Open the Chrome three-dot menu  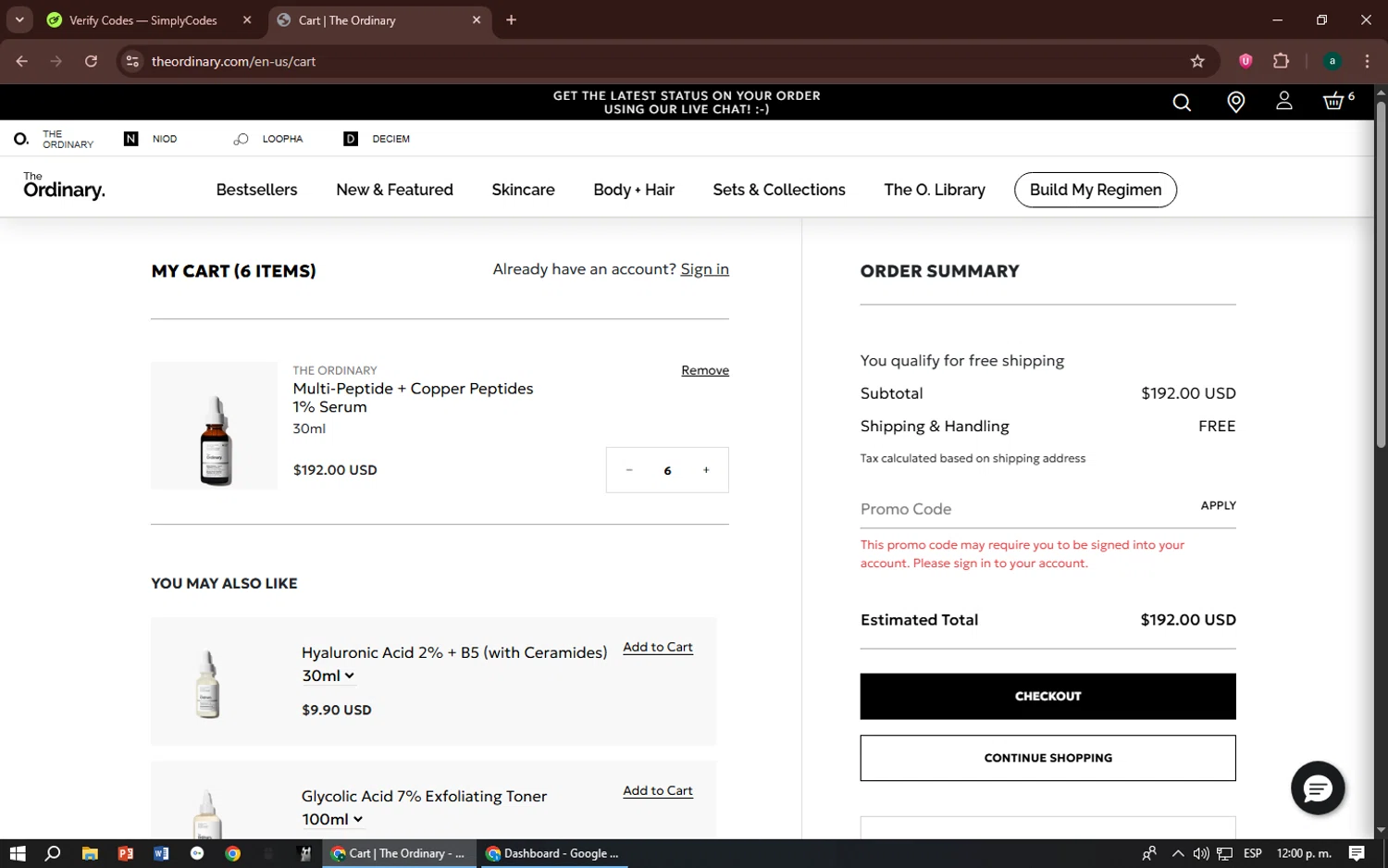click(x=1367, y=61)
